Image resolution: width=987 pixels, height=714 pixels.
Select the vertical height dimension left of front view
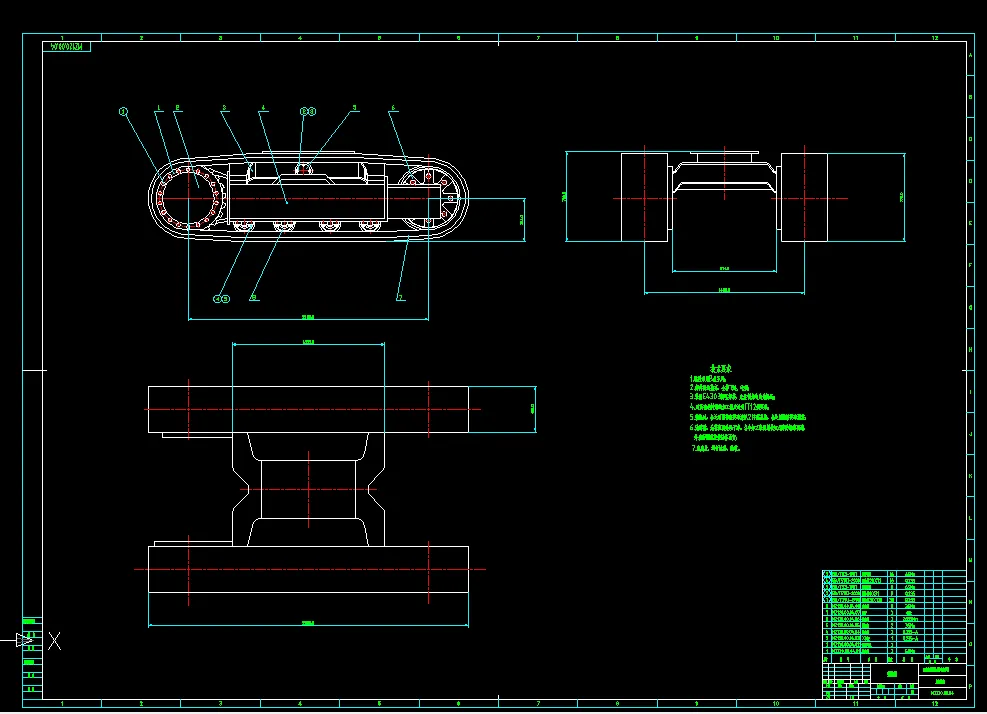click(564, 196)
